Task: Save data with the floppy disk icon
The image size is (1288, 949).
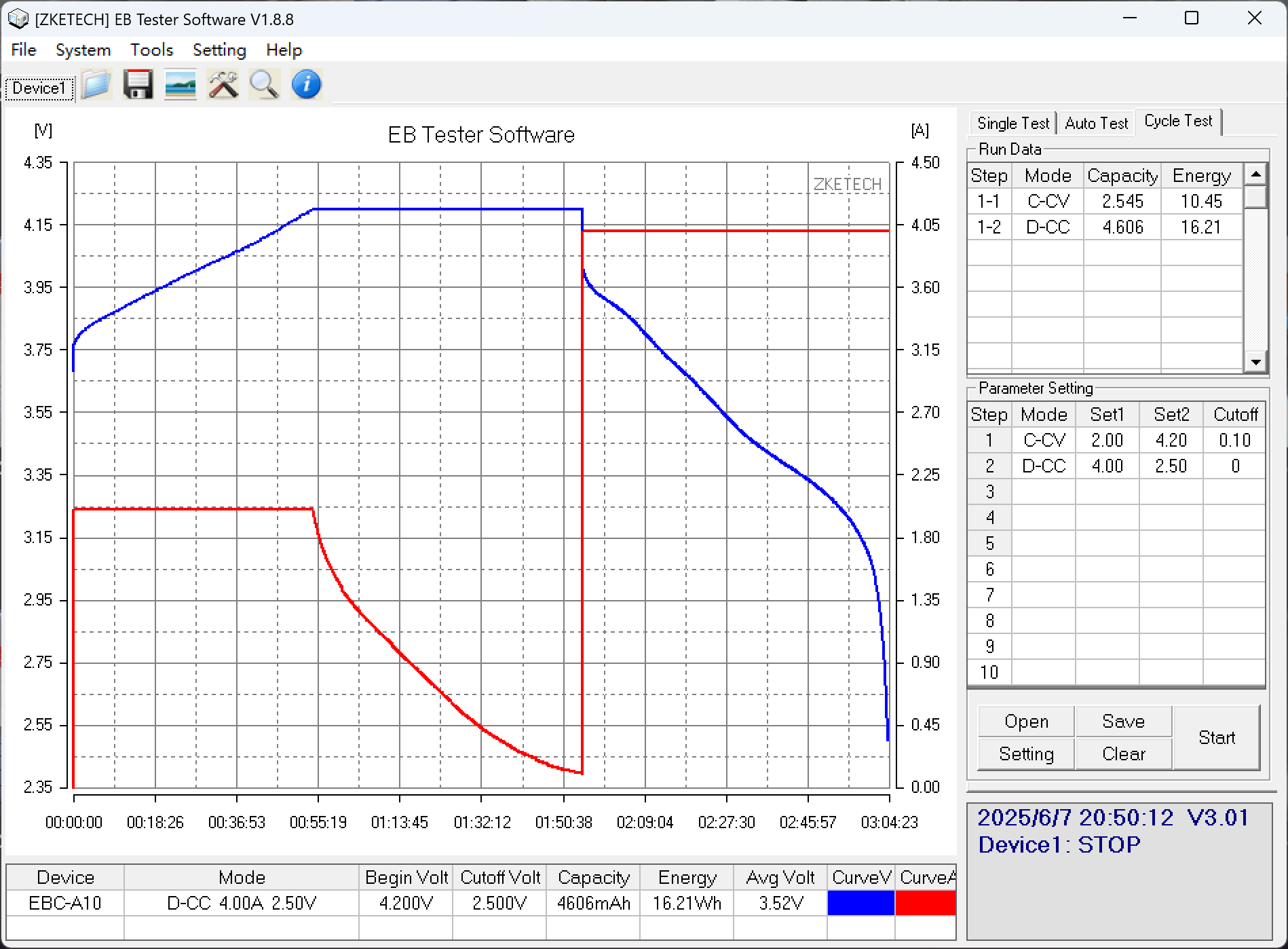Action: [138, 86]
